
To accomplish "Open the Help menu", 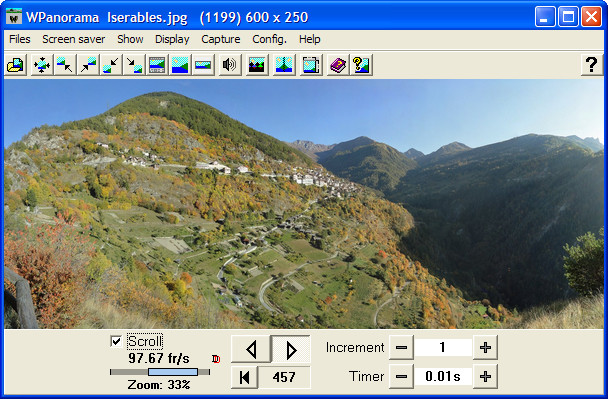I will pos(309,39).
